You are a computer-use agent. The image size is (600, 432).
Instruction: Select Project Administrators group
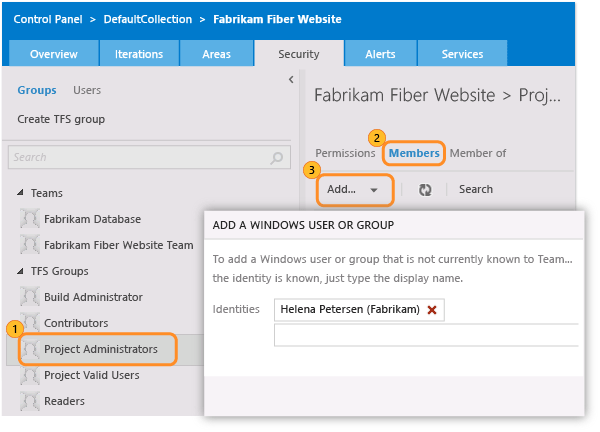click(x=101, y=349)
